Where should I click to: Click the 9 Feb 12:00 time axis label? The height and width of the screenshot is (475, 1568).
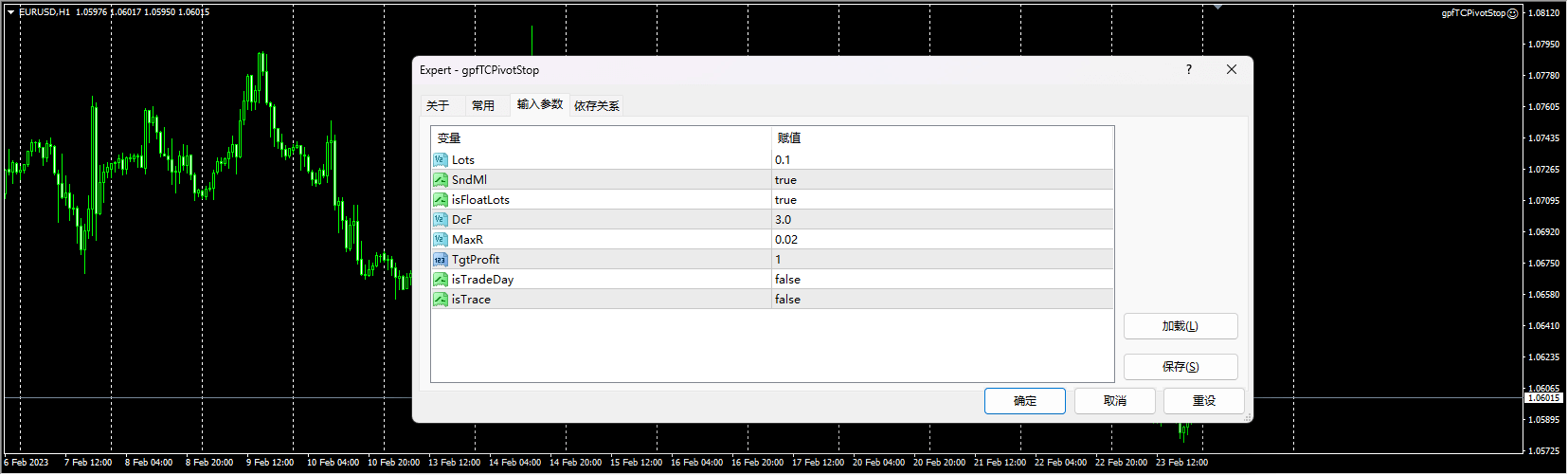(x=270, y=463)
